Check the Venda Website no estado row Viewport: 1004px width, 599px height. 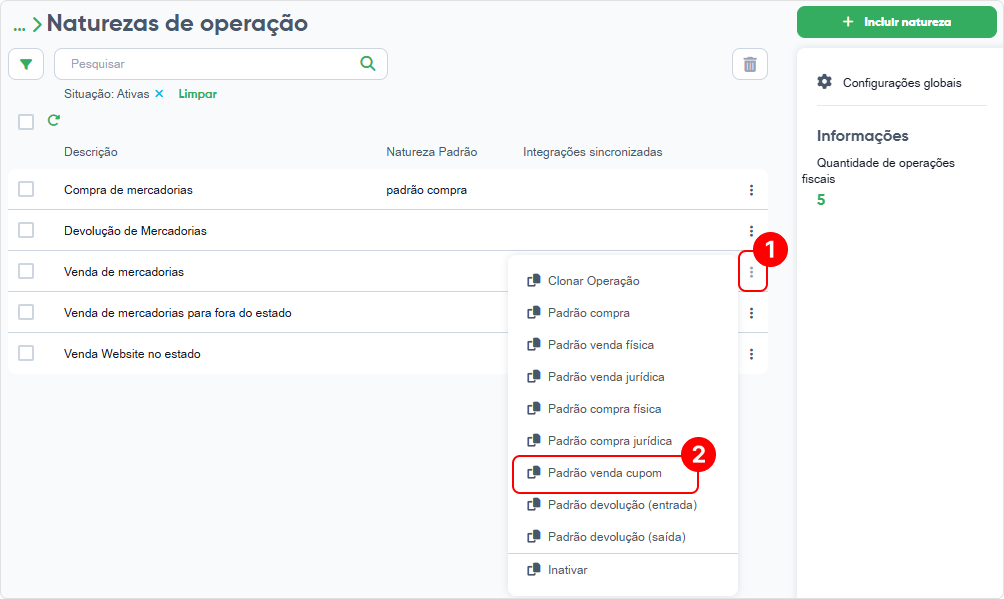[x=26, y=353]
